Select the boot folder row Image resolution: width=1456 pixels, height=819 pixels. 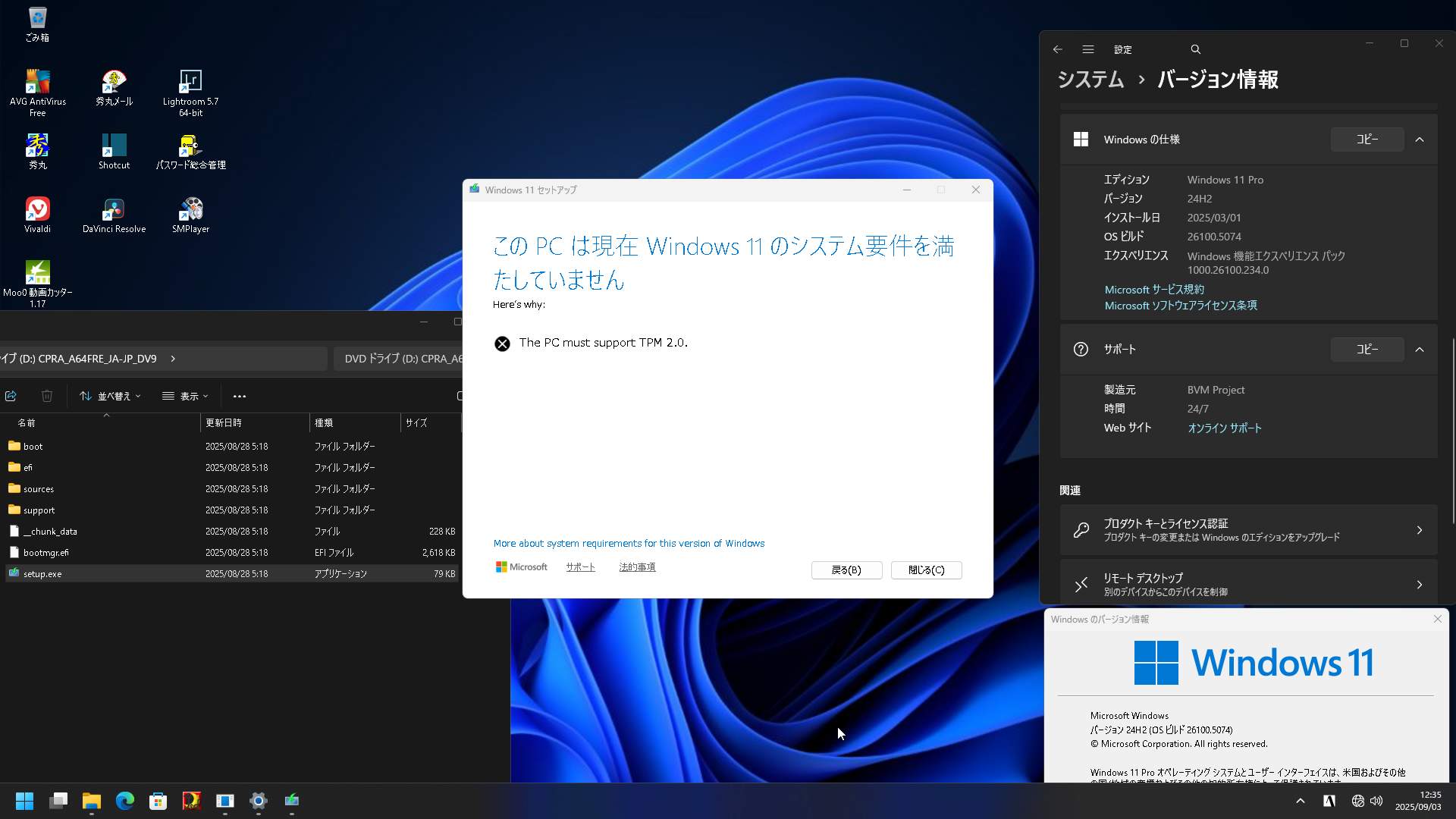tap(231, 446)
